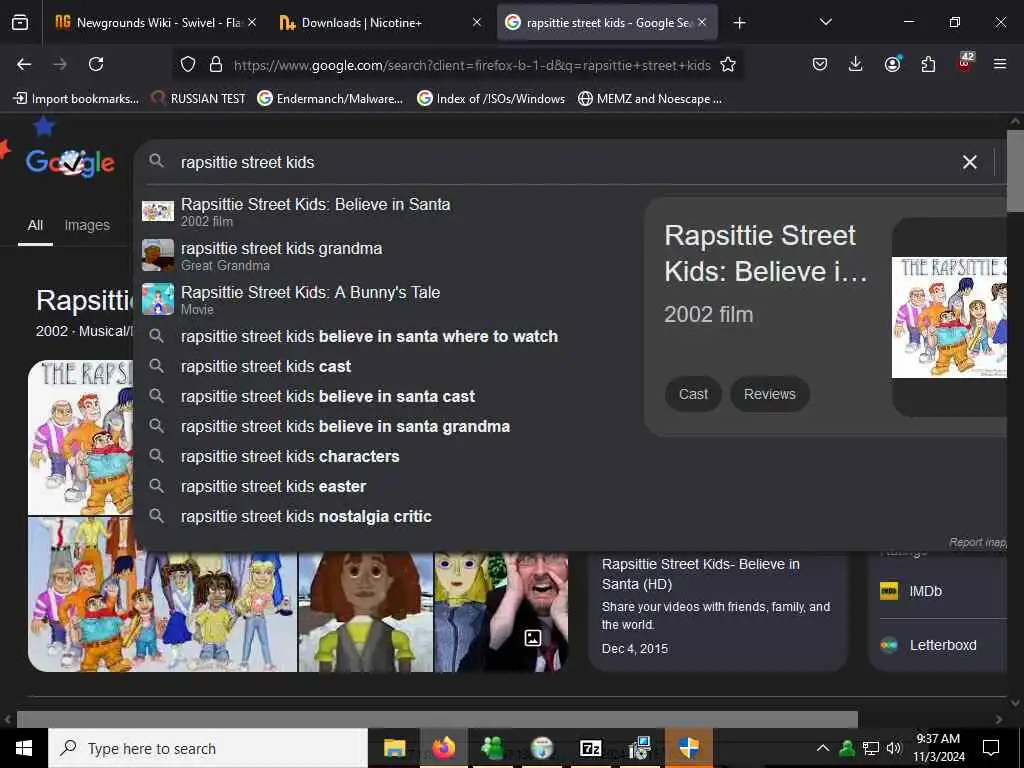Click the Cast chip in preview panel
Screen dimensions: 1024x768
pos(693,394)
